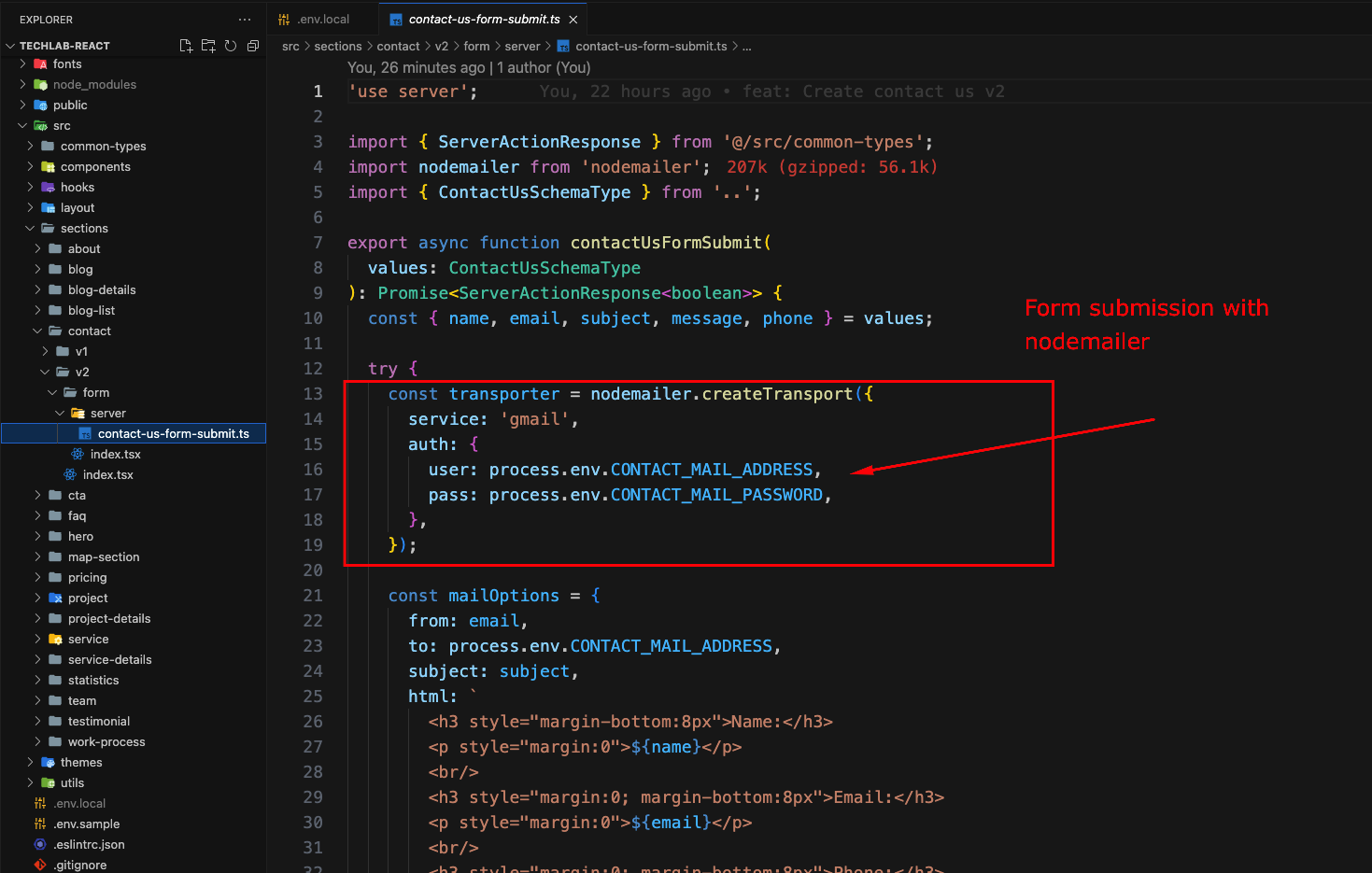Select the contact-us-form-submit.ts editor tab

pyautogui.click(x=484, y=20)
